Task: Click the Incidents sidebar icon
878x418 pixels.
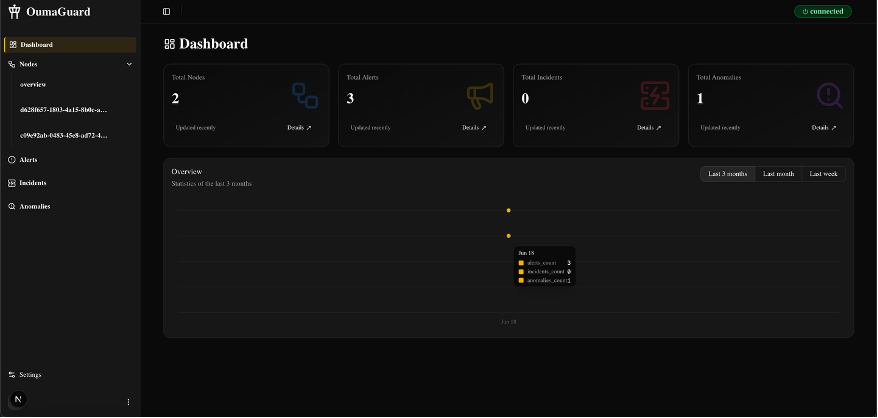Action: pos(12,183)
